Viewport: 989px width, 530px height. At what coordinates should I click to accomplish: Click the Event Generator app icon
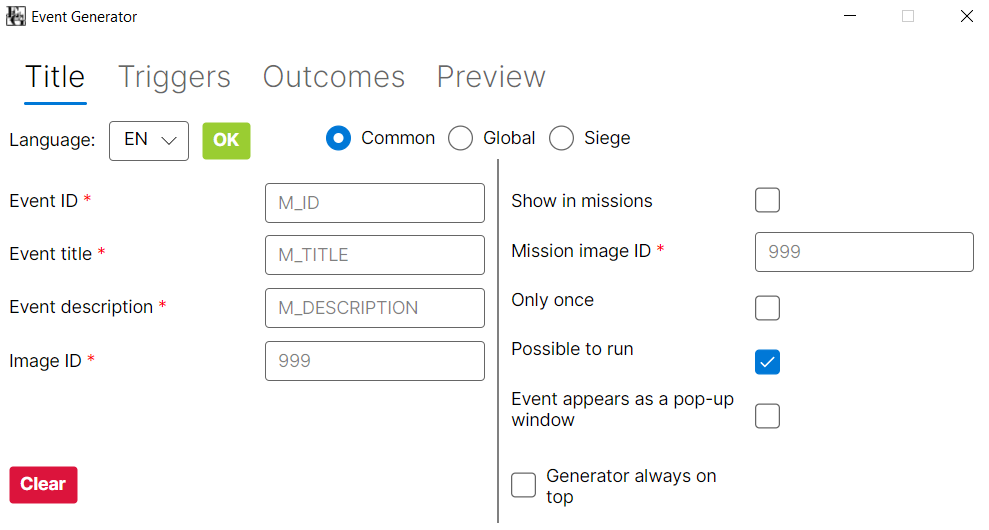tap(16, 16)
